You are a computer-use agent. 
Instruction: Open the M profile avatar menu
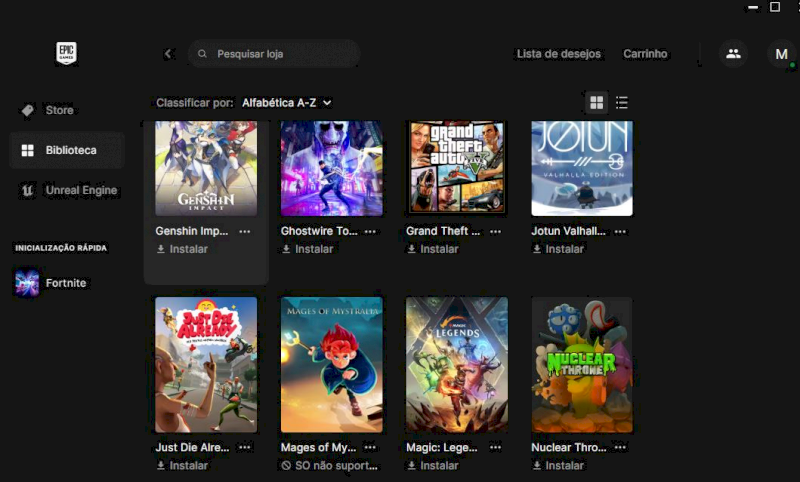[781, 54]
